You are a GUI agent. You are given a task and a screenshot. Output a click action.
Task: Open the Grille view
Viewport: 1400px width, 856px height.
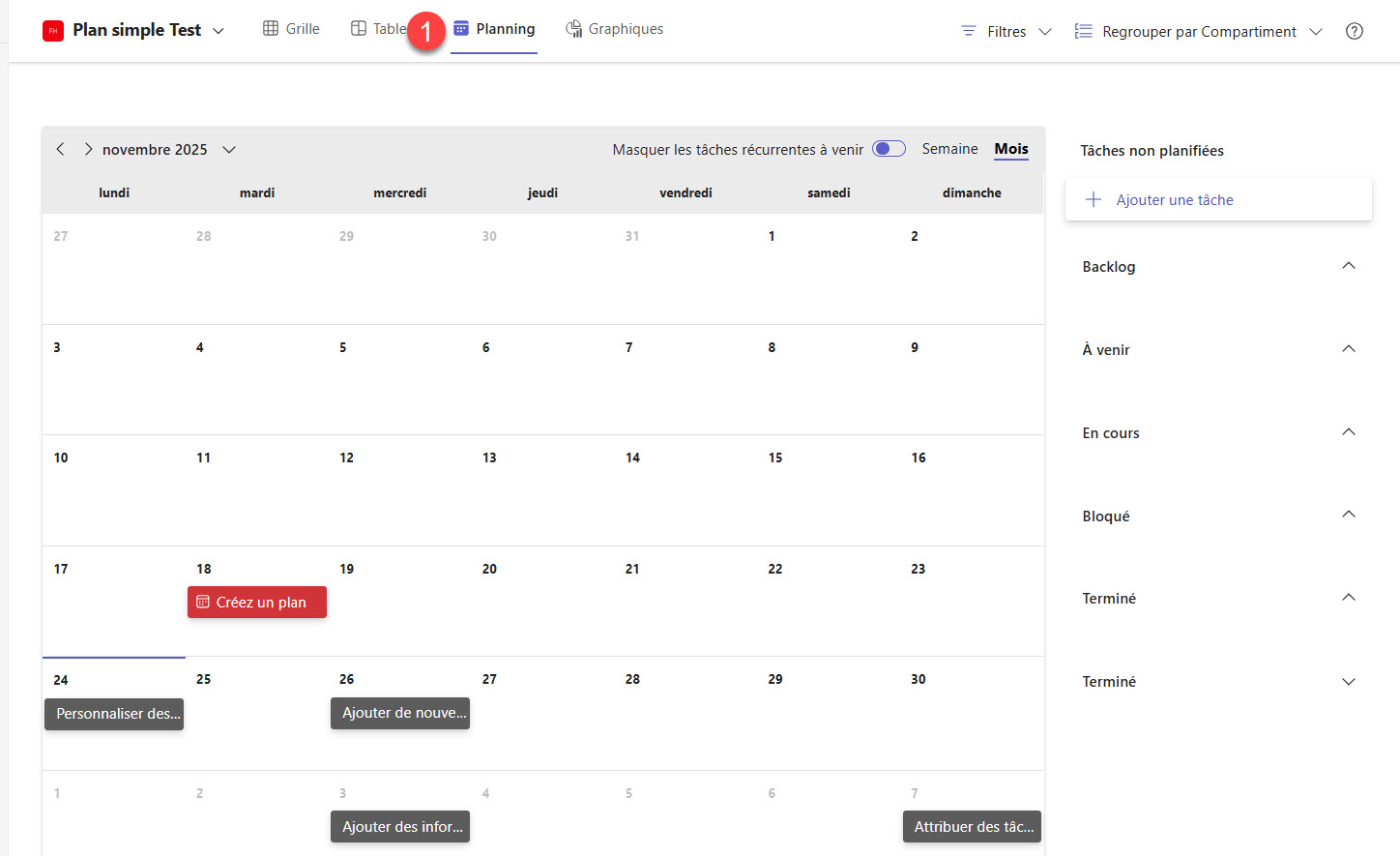pyautogui.click(x=291, y=29)
